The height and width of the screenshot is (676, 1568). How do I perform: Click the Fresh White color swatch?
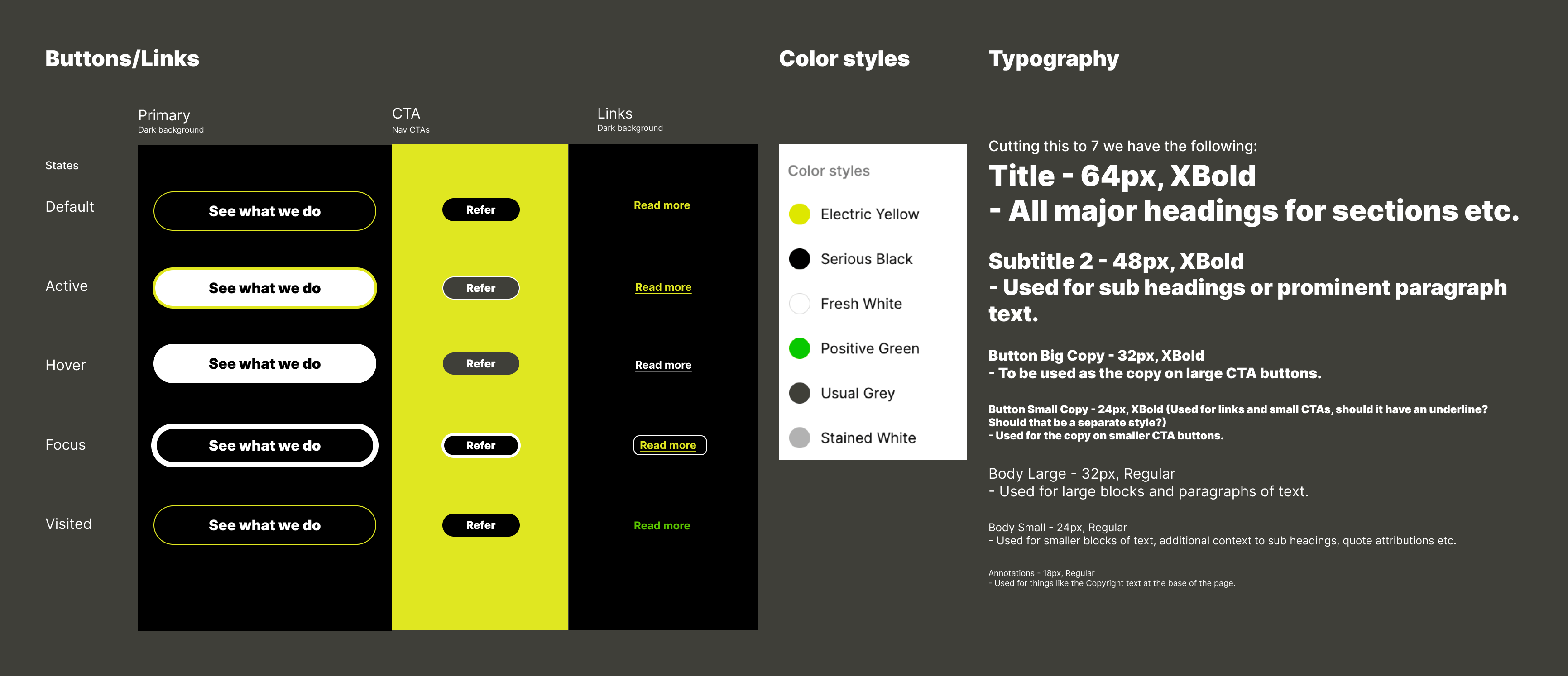[x=800, y=302]
